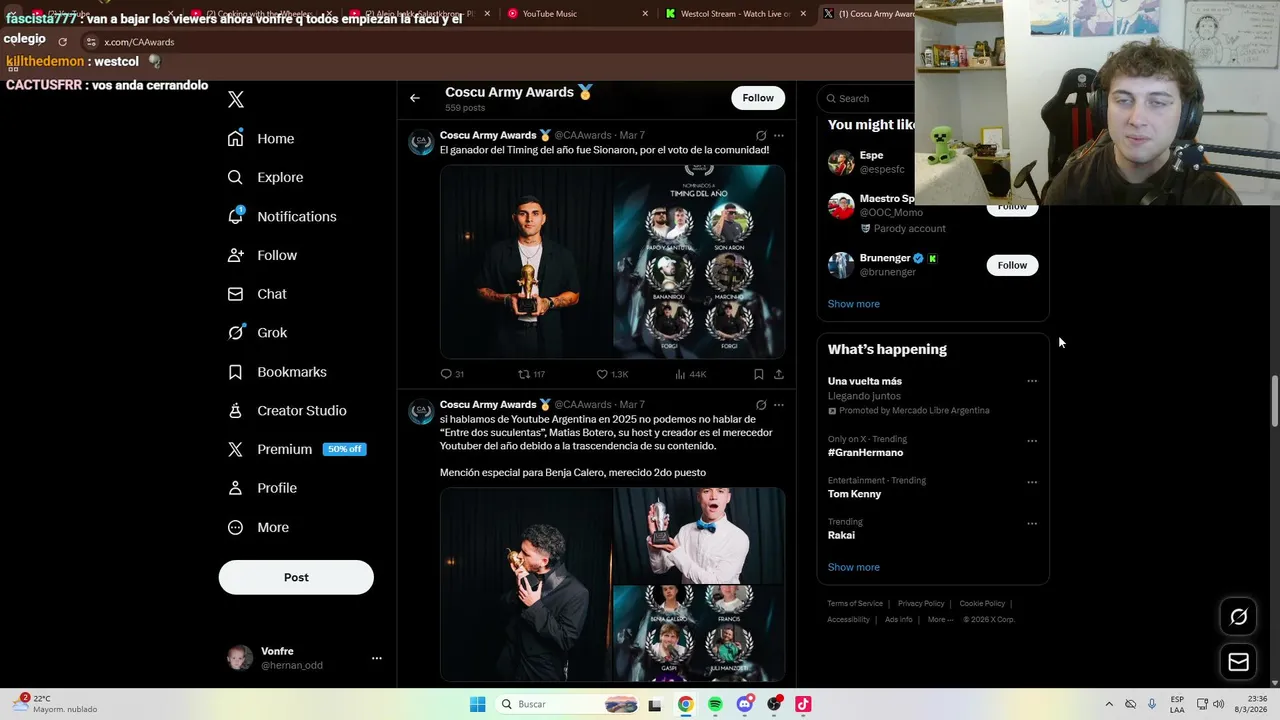This screenshot has width=1280, height=720.
Task: Open Brunenger suggested profile name
Action: pyautogui.click(x=885, y=258)
